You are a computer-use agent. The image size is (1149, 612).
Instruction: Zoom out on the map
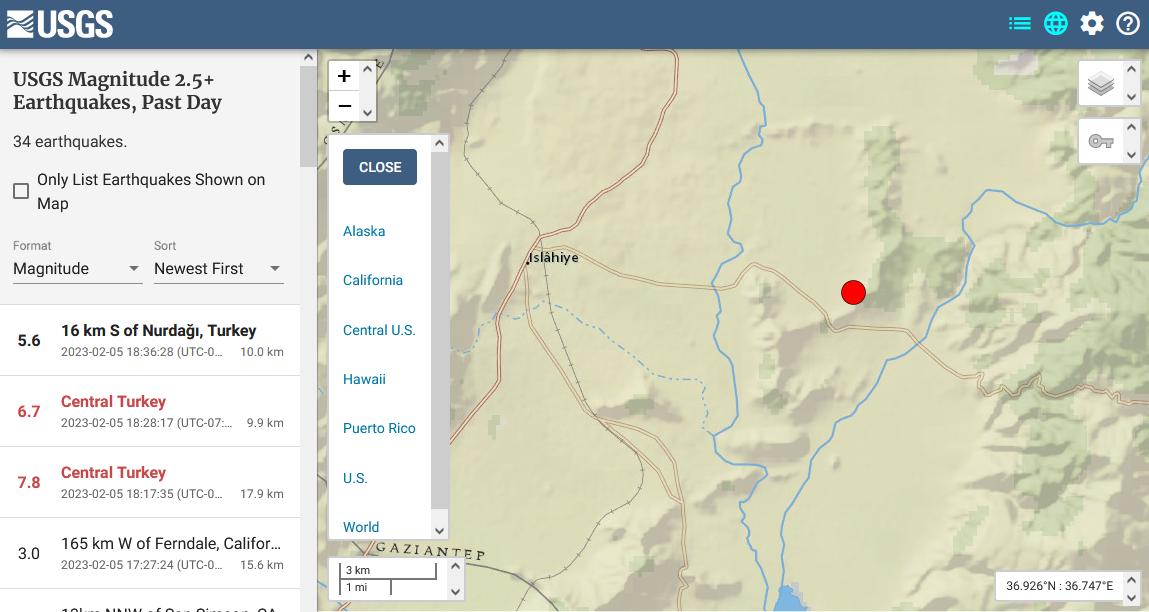pos(344,106)
